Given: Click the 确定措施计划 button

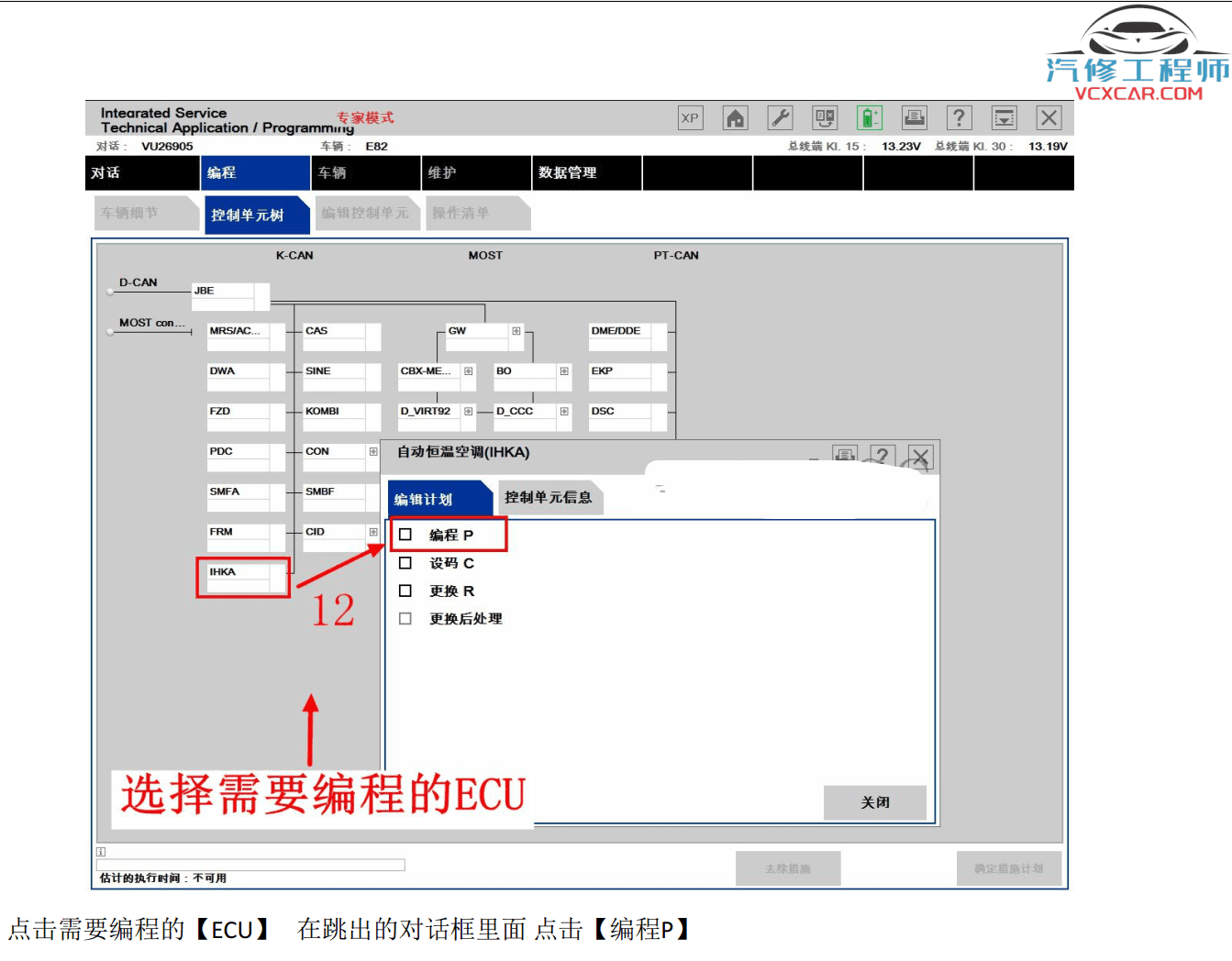Looking at the screenshot, I should point(1009,868).
